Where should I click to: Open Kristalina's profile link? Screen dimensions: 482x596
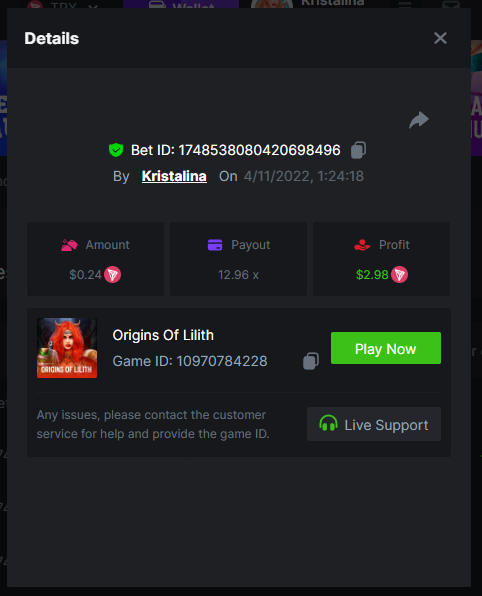click(x=174, y=176)
